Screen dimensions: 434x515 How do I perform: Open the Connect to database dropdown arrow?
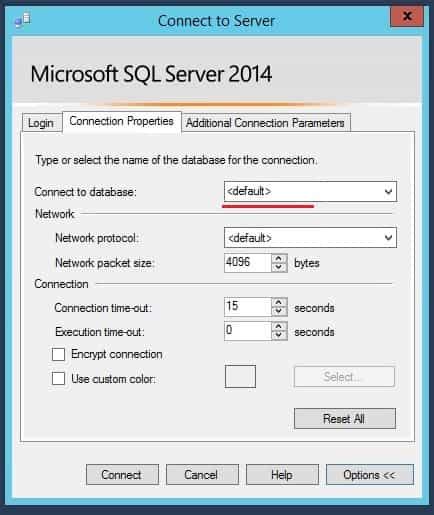[x=388, y=192]
